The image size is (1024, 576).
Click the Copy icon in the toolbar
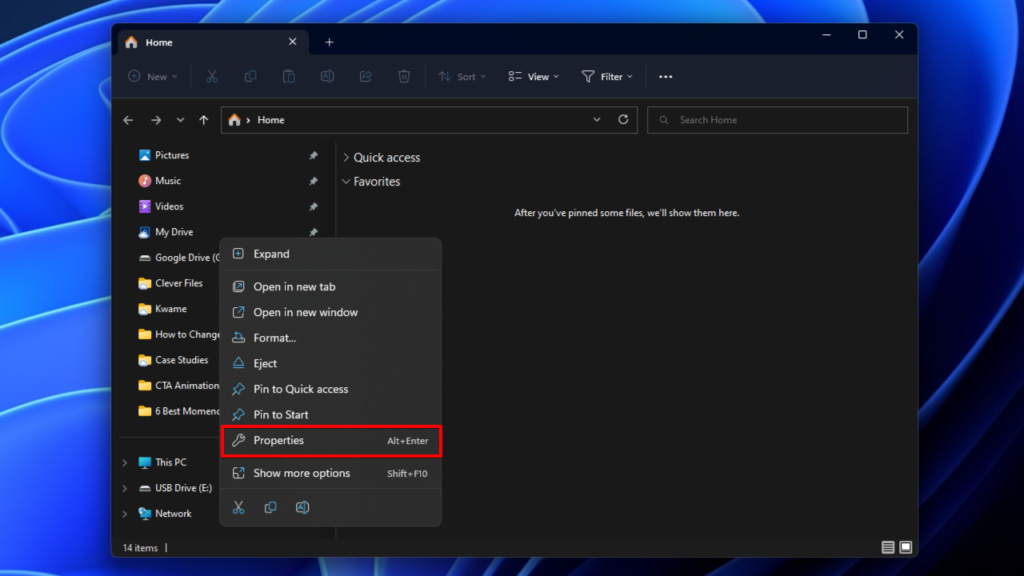249,76
